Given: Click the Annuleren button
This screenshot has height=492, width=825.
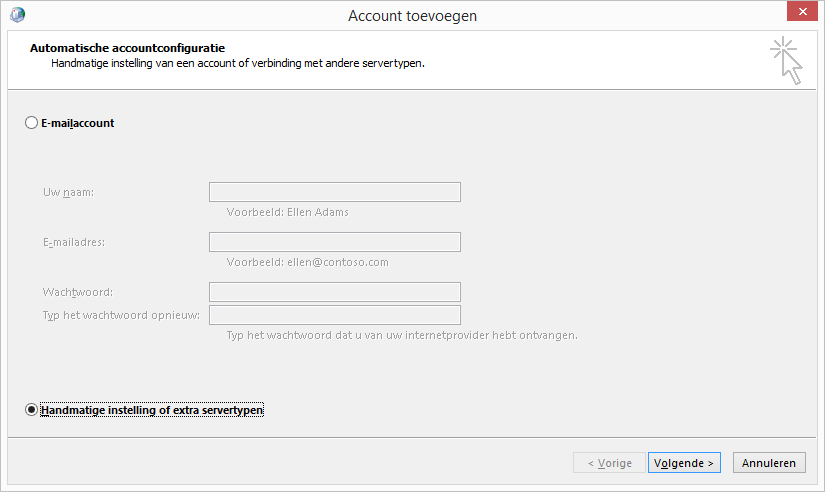Looking at the screenshot, I should (769, 463).
